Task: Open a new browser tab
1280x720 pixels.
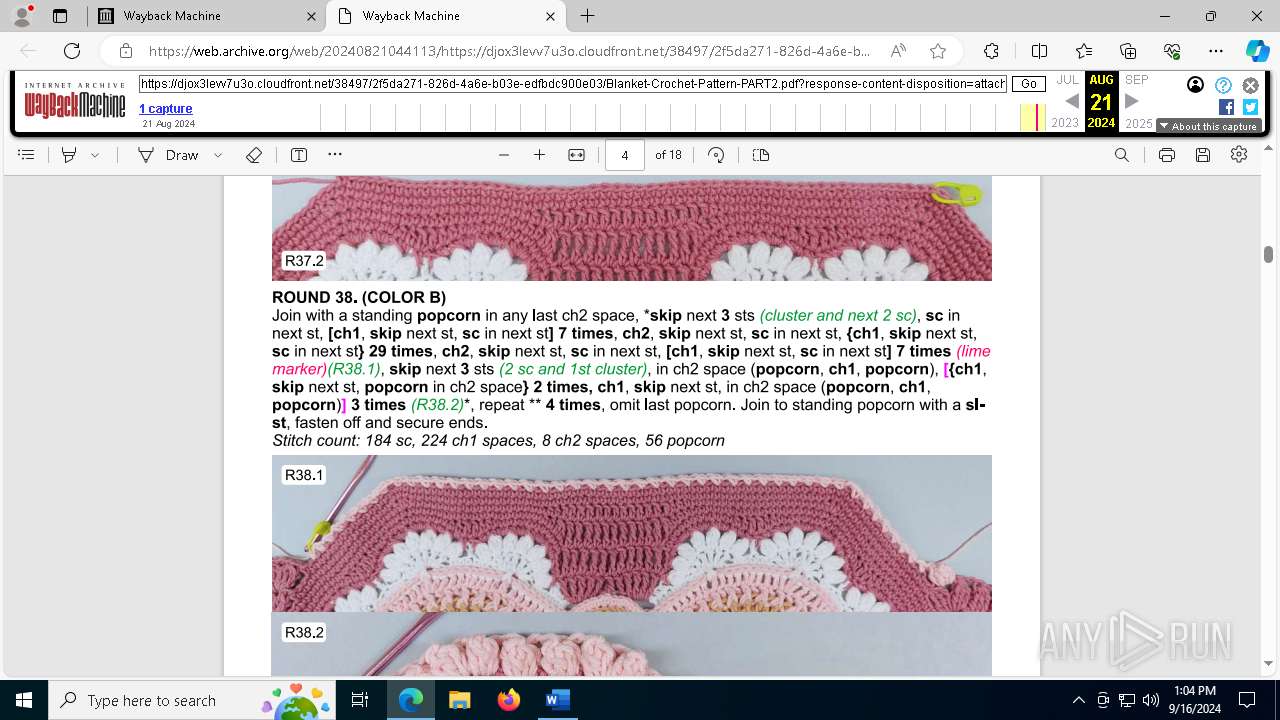Action: coord(588,16)
